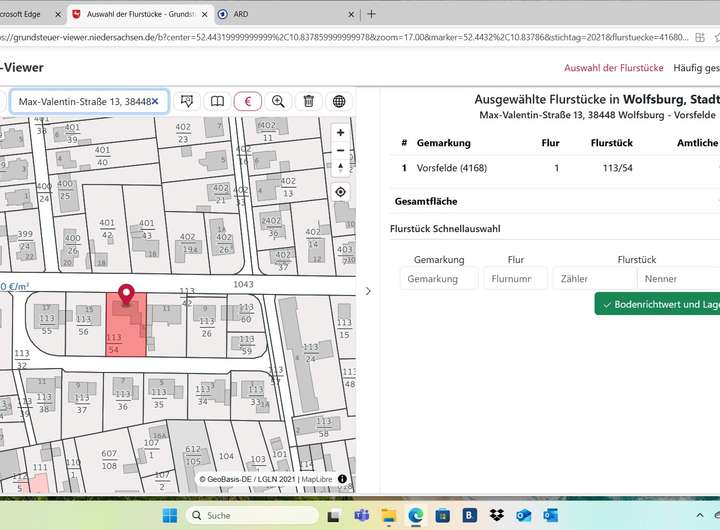The height and width of the screenshot is (530, 720).
Task: Switch to the ARD browser tab
Action: (240, 15)
